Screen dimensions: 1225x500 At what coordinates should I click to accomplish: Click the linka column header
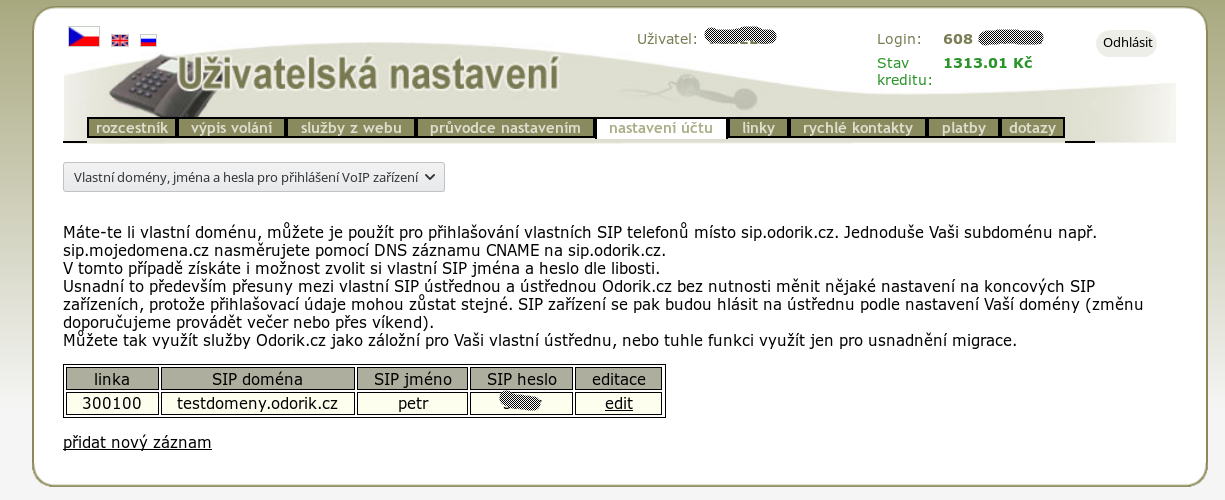112,379
